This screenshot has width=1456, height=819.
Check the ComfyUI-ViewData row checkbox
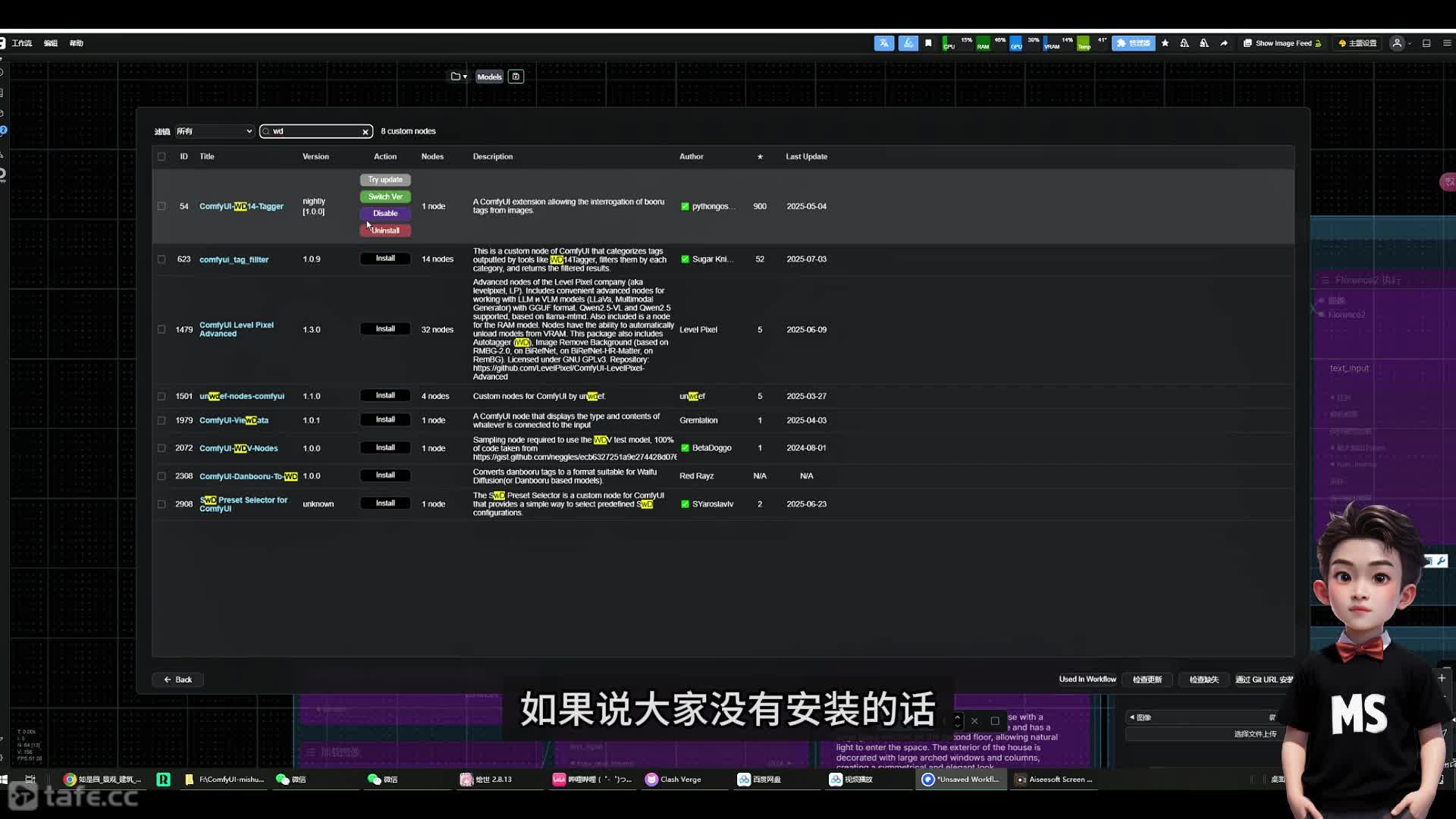point(162,420)
